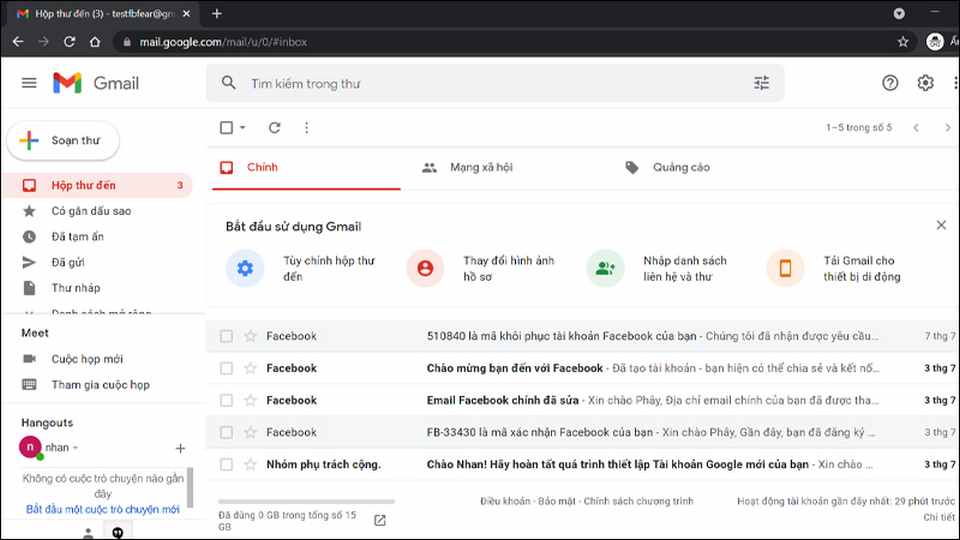The height and width of the screenshot is (540, 960).
Task: Click the plus icon next to Hangouts user
Action: (180, 448)
